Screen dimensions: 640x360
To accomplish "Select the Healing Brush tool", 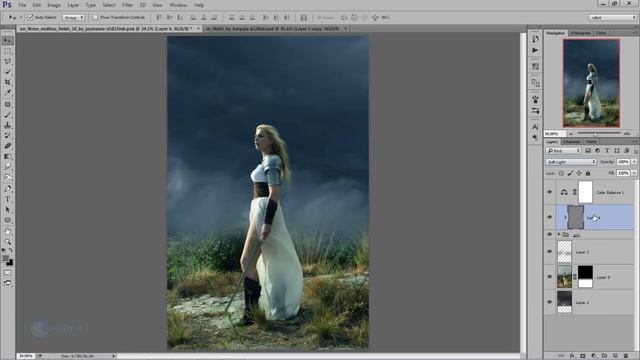I will (8, 104).
